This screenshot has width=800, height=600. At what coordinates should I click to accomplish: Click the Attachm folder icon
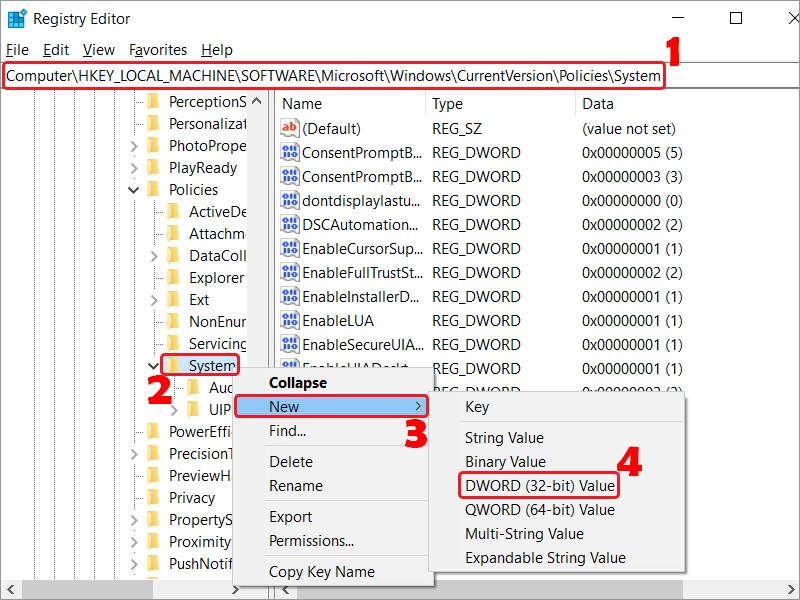tap(173, 233)
